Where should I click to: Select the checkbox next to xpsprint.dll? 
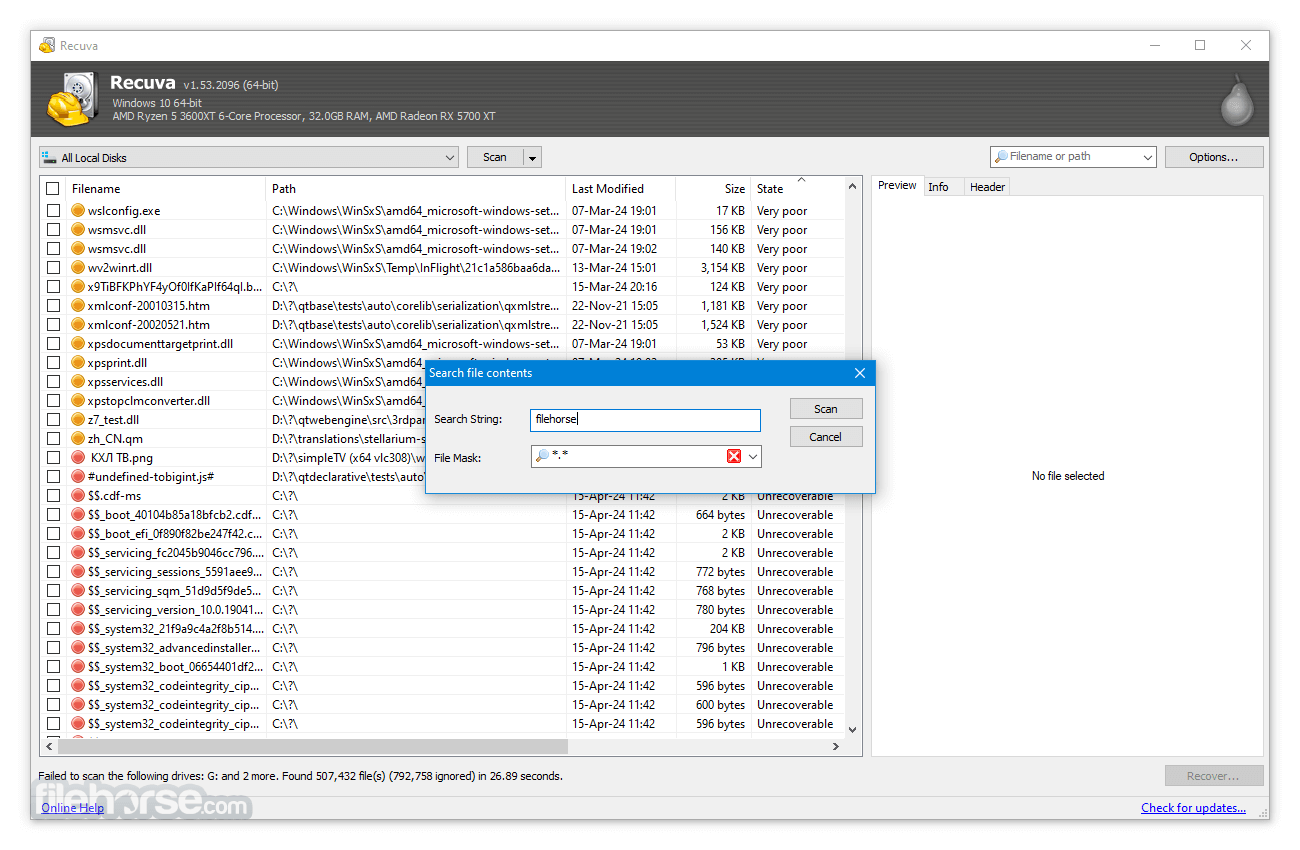pos(53,363)
